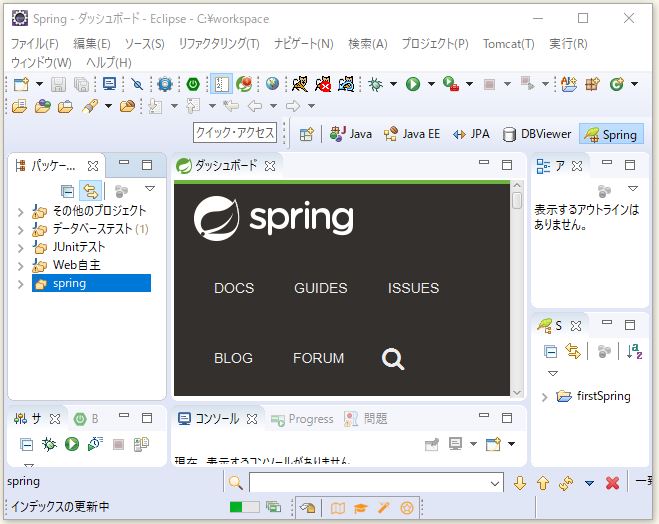Open the search combo box dropdown
Viewport: 659px width, 524px height.
pos(495,483)
